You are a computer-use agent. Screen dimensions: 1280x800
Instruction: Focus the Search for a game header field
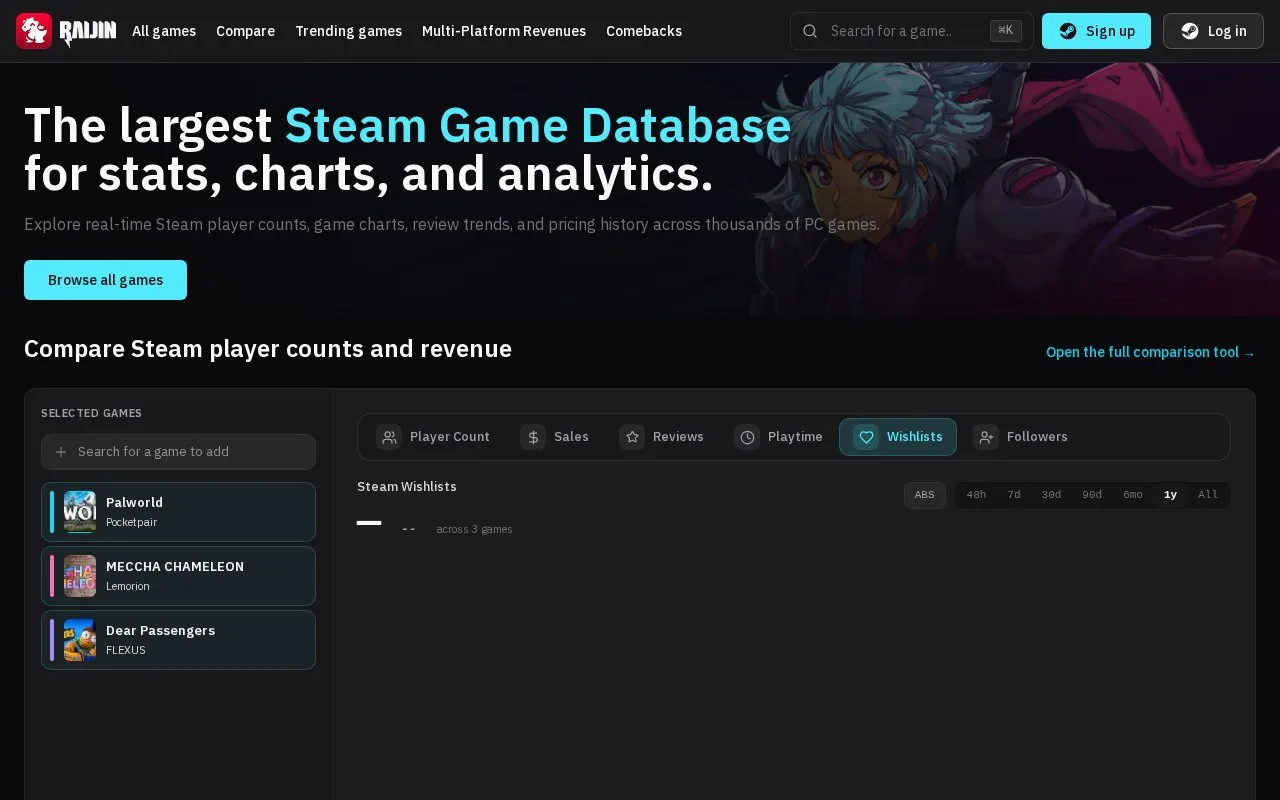[x=911, y=31]
